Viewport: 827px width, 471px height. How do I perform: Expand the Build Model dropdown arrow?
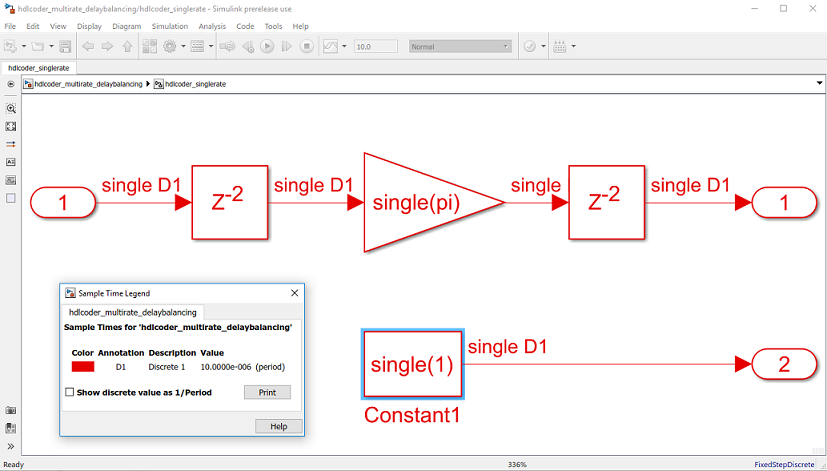click(573, 46)
